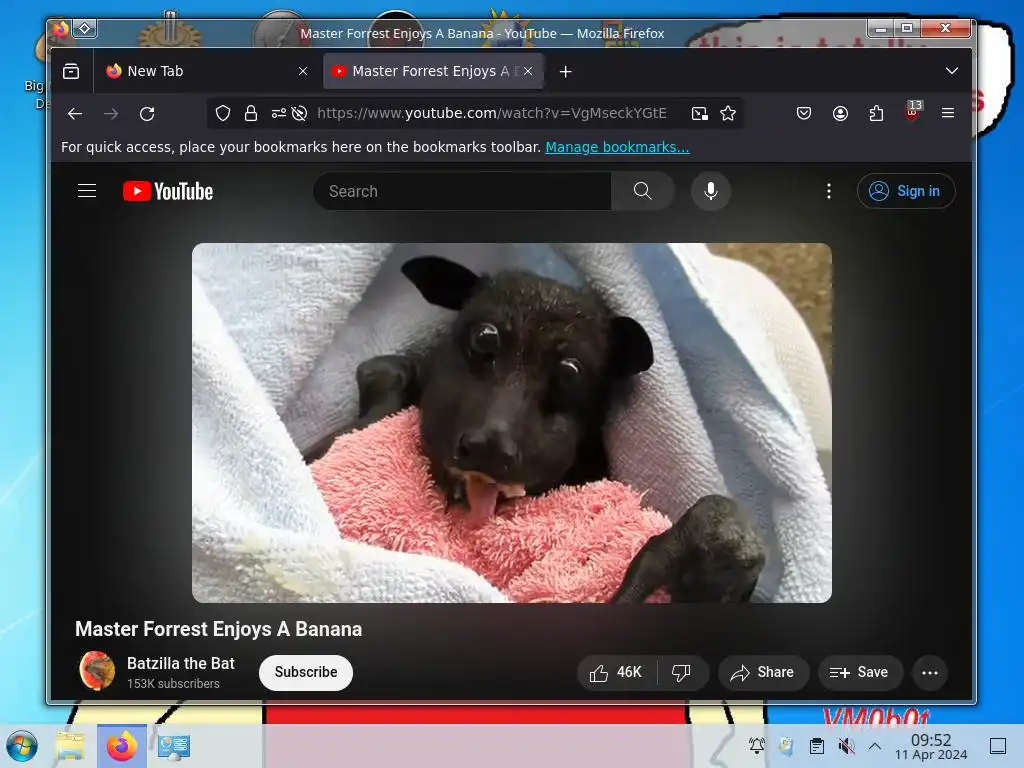Focus the YouTube Search field

pos(462,191)
